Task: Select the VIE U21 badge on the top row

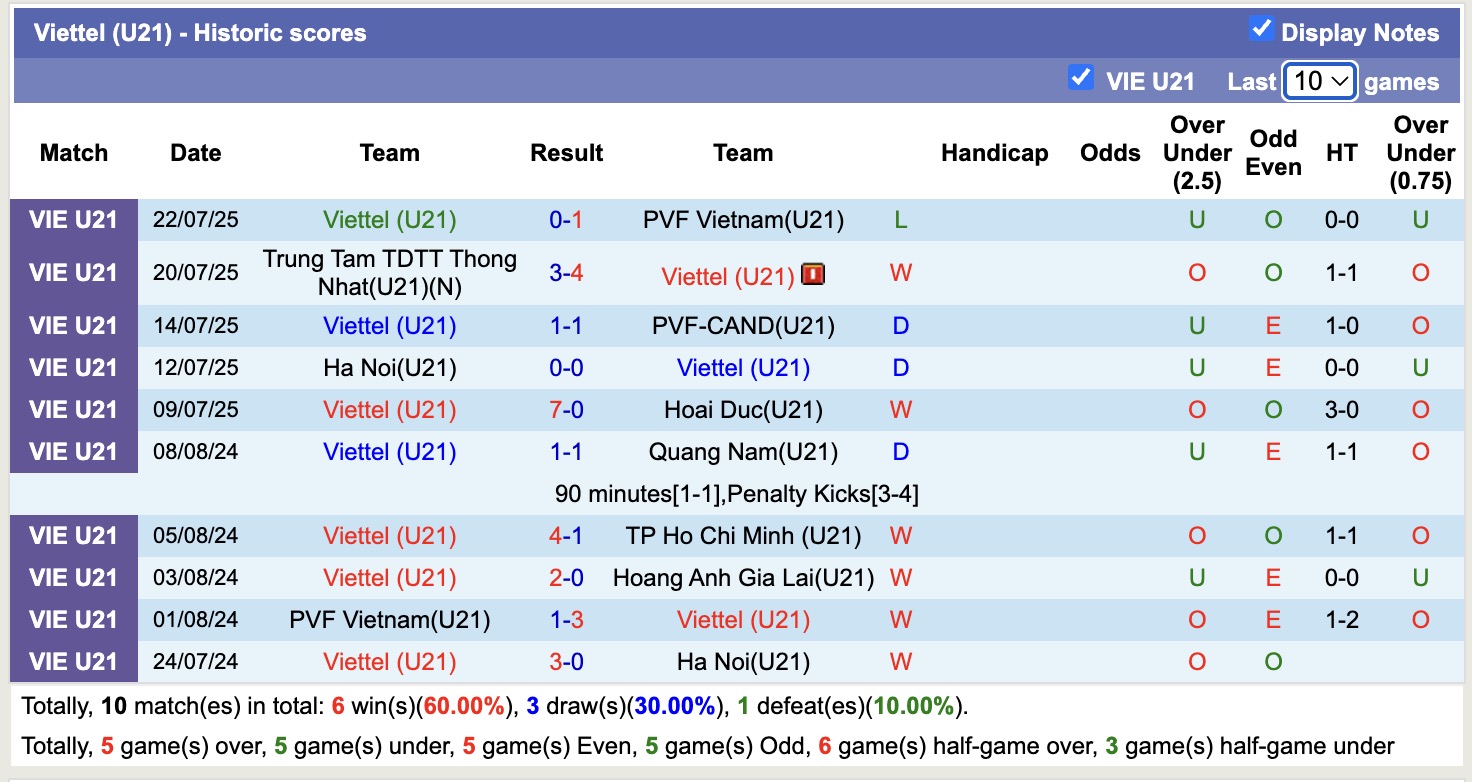Action: (74, 220)
